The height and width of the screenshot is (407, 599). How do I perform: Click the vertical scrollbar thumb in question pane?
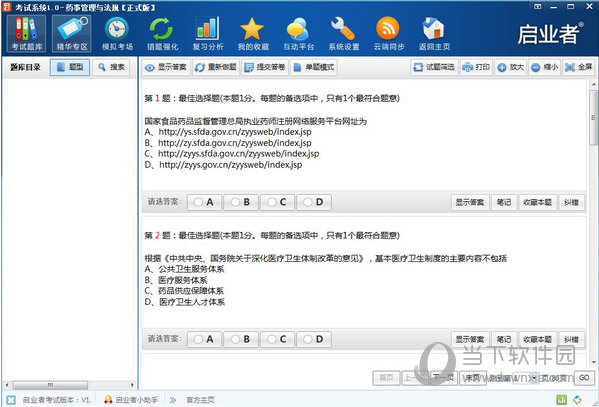click(593, 118)
